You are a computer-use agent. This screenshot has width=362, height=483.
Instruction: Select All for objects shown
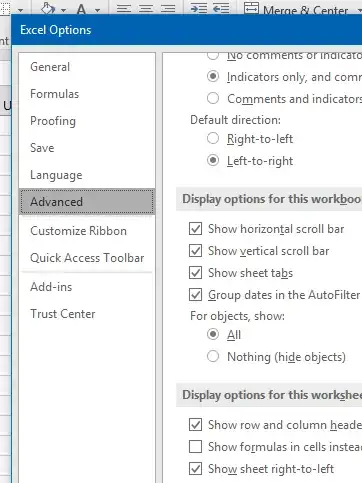[213, 334]
